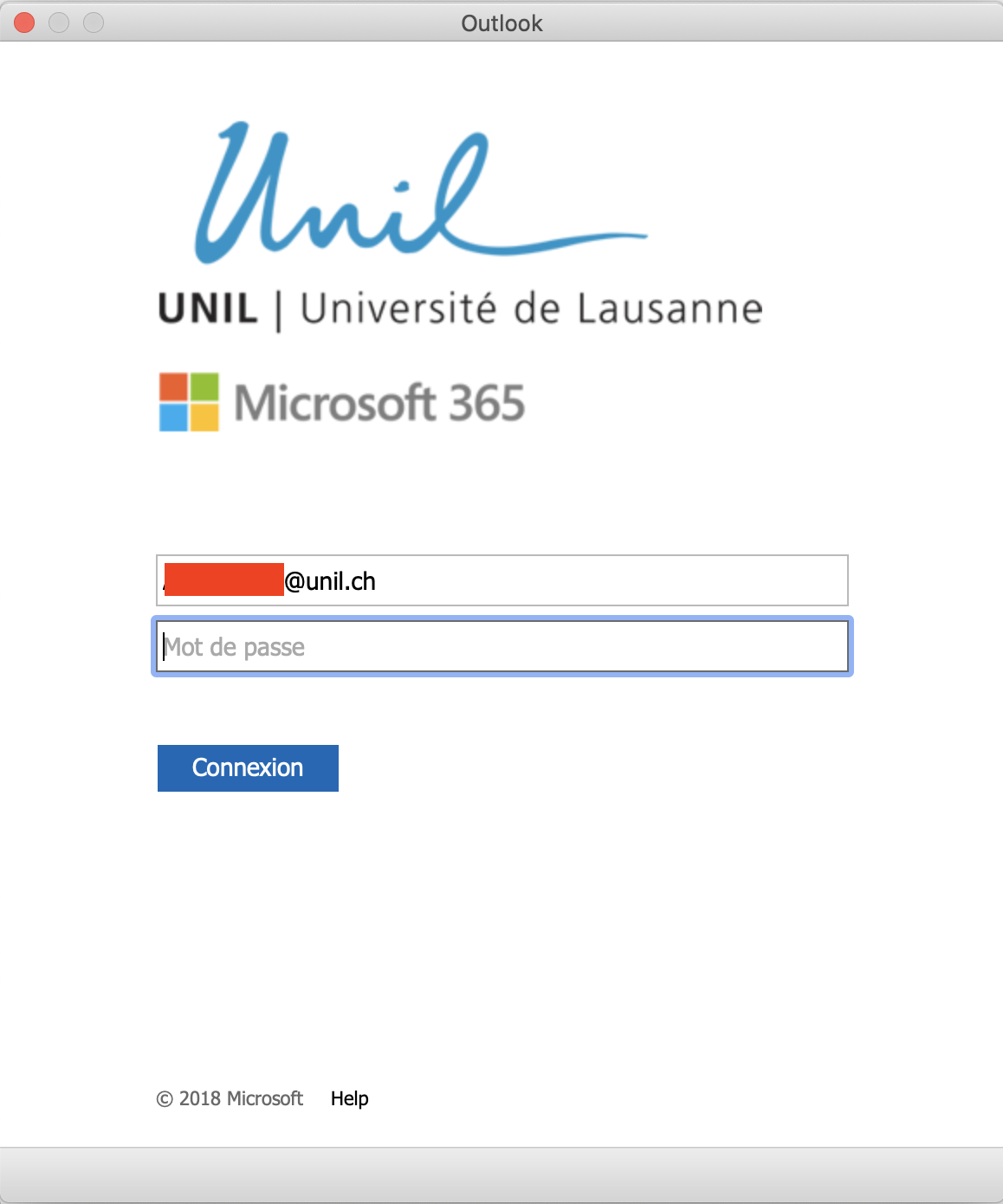Click the vertical divider after UNIL
This screenshot has width=1003, height=1204.
tap(278, 312)
